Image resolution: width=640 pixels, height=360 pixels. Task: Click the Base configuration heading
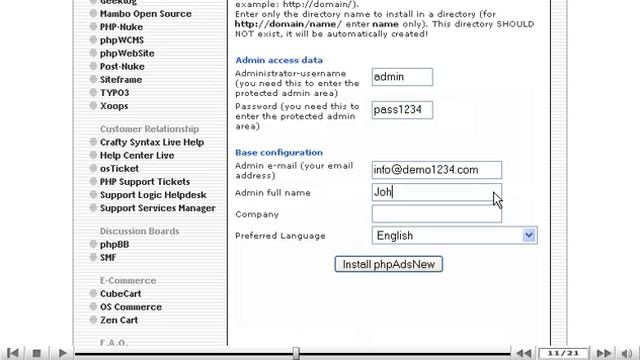(279, 152)
